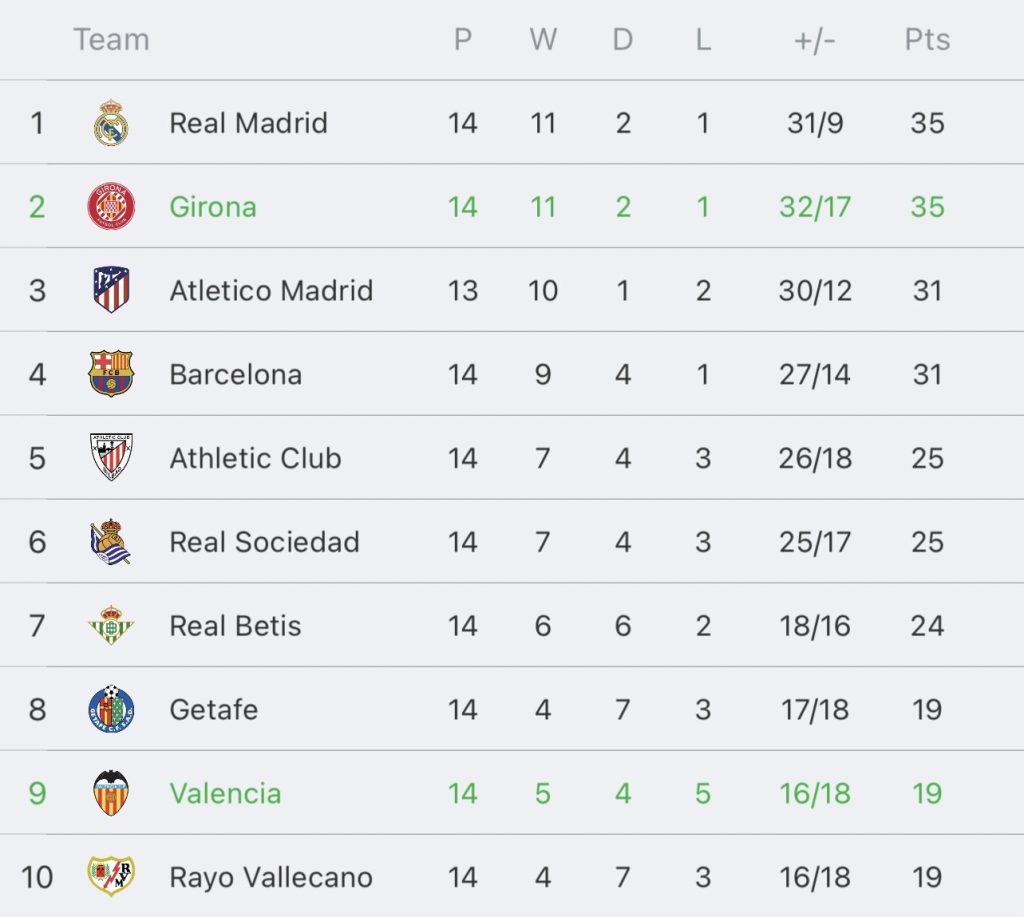Image resolution: width=1024 pixels, height=917 pixels.
Task: Select the Real Betis triangular logo
Action: point(111,625)
